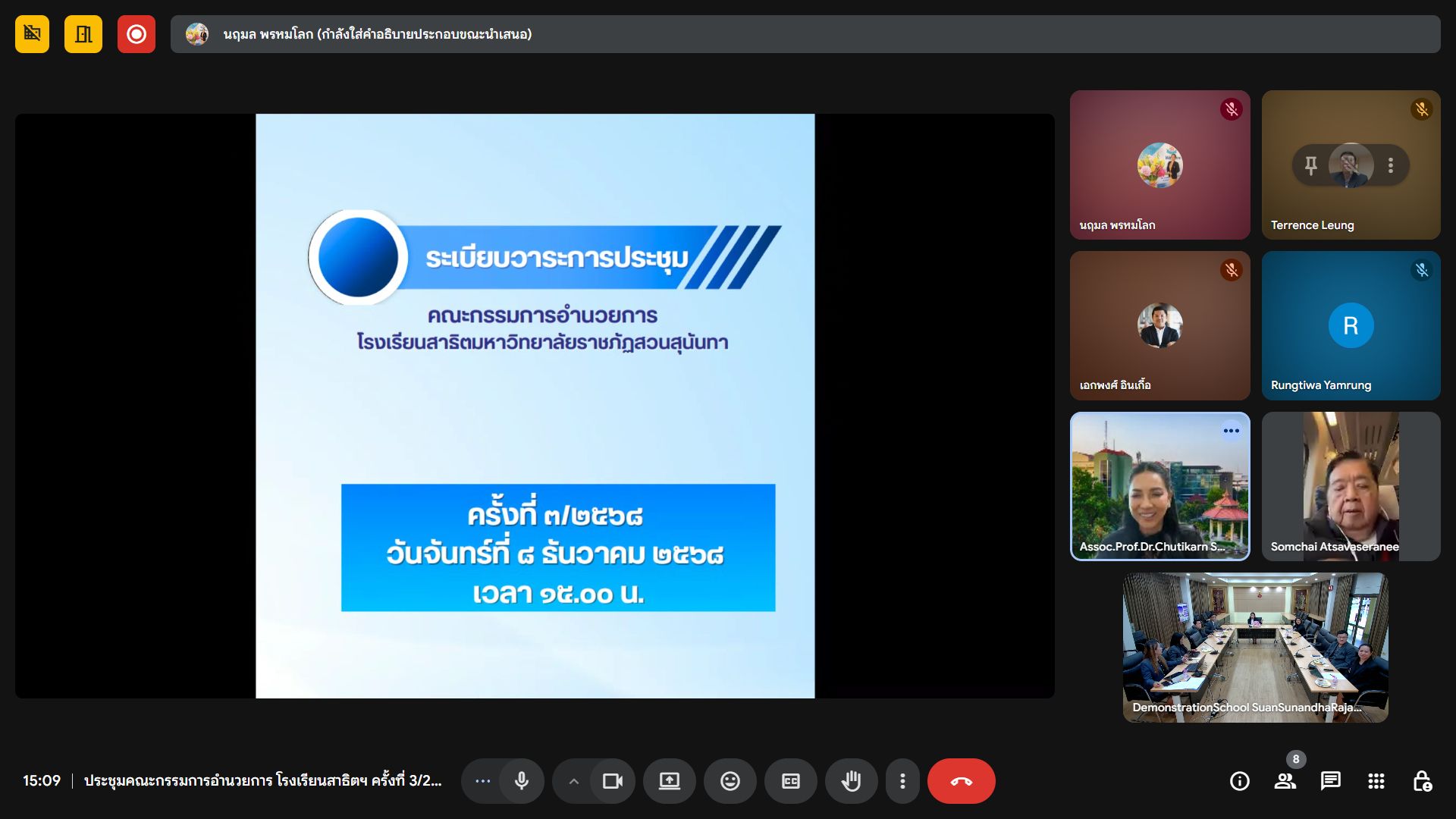Open Terrence Leung tile options menu
The height and width of the screenshot is (819, 1456).
[1390, 165]
